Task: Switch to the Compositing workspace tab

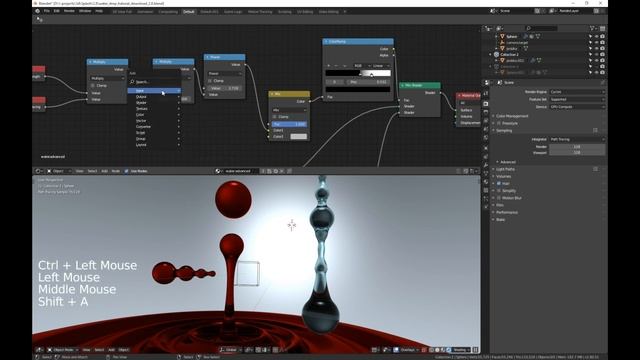Action: click(168, 12)
